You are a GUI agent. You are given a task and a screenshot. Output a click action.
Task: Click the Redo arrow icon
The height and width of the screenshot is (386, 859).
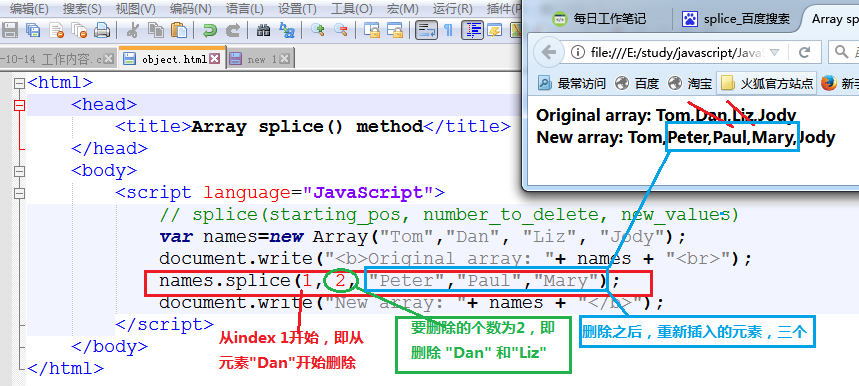(232, 30)
